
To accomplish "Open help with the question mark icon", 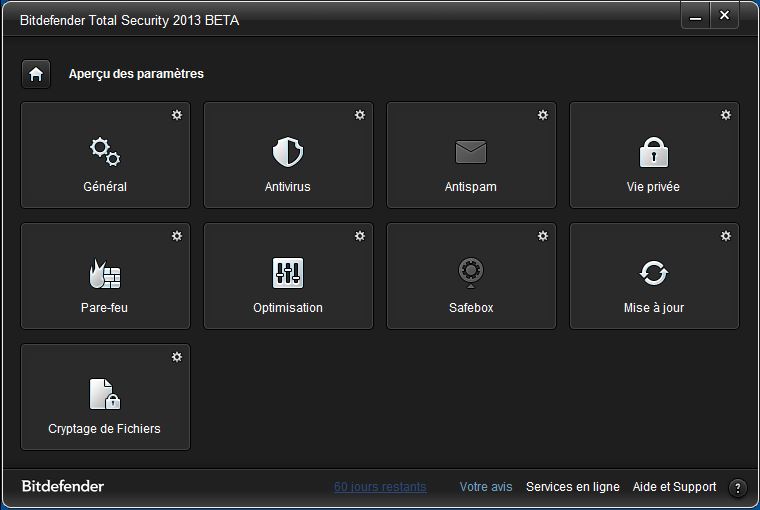I will [738, 488].
